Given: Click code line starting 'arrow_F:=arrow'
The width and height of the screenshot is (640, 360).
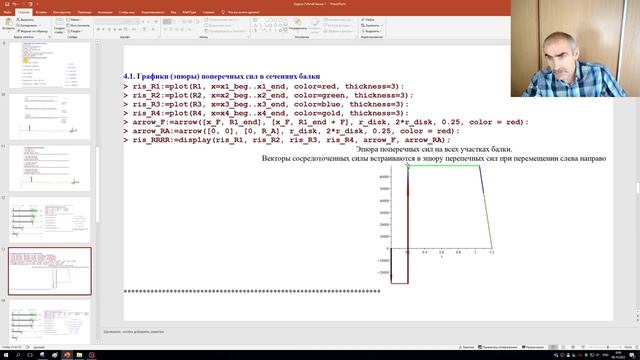Looking at the screenshot, I should tap(326, 122).
